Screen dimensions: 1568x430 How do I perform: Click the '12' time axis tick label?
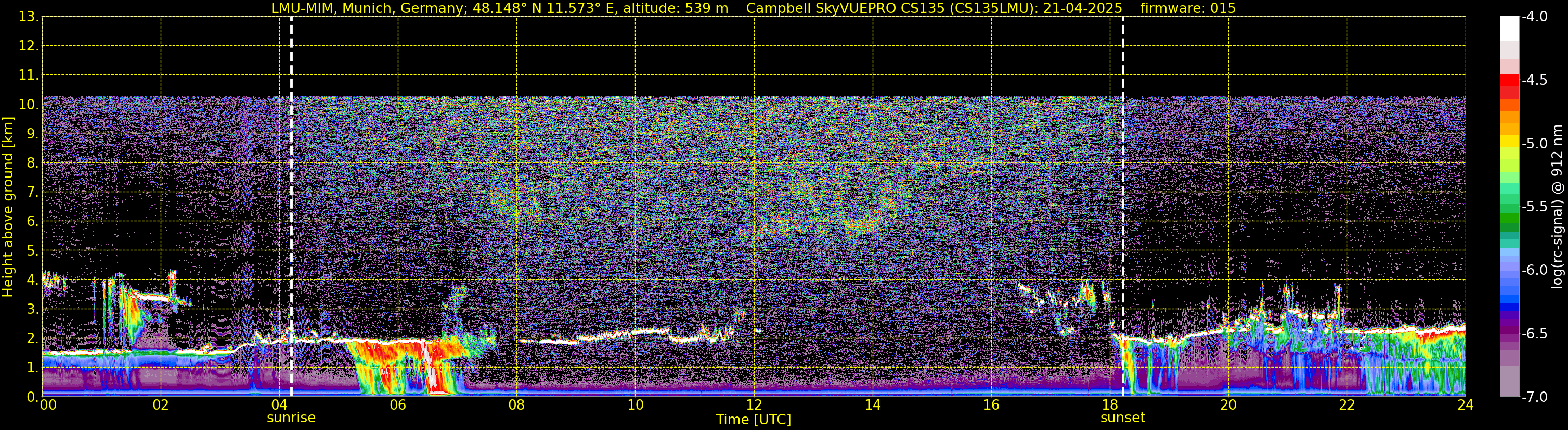pos(754,405)
